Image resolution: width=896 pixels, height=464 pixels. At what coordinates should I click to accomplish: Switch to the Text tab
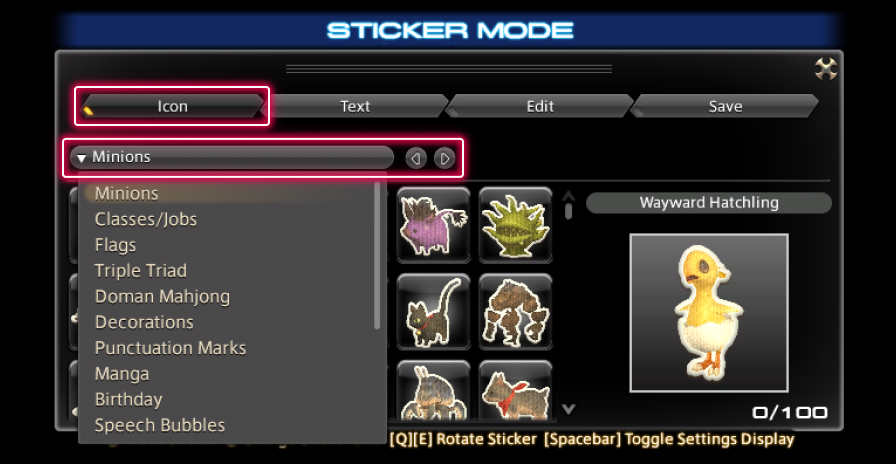coord(355,106)
